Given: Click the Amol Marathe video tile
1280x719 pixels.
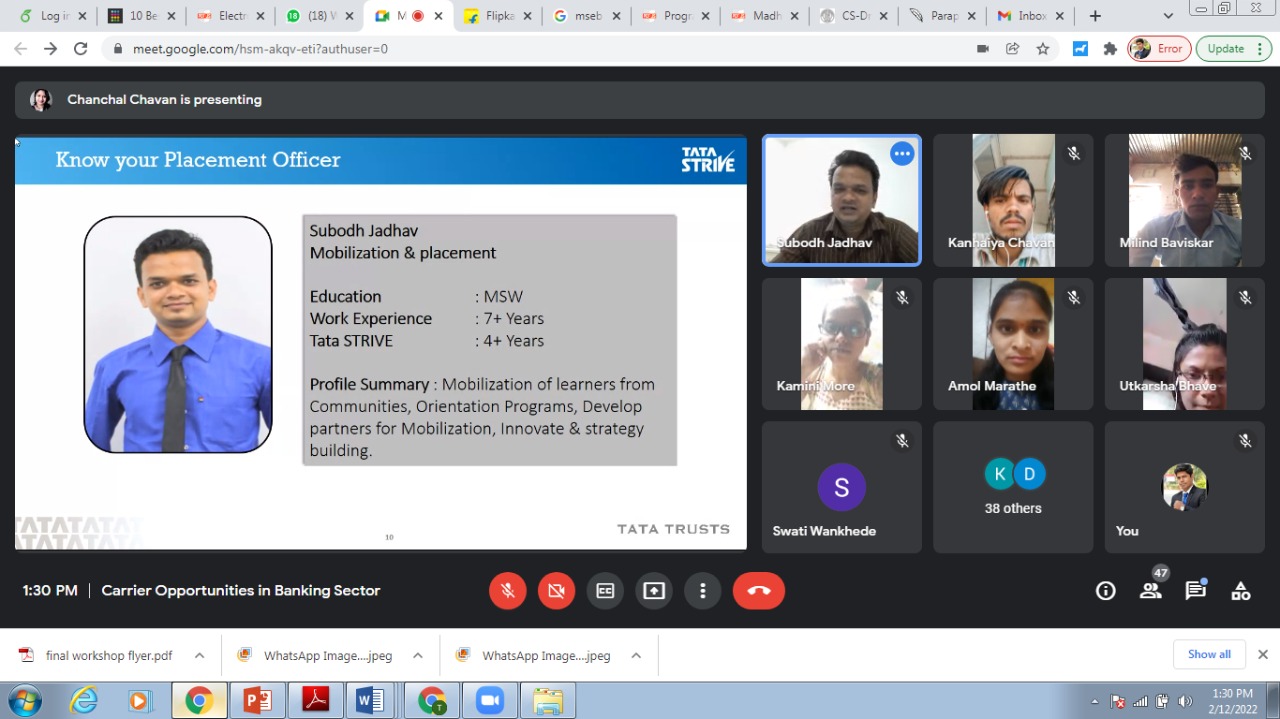Looking at the screenshot, I should (1013, 344).
